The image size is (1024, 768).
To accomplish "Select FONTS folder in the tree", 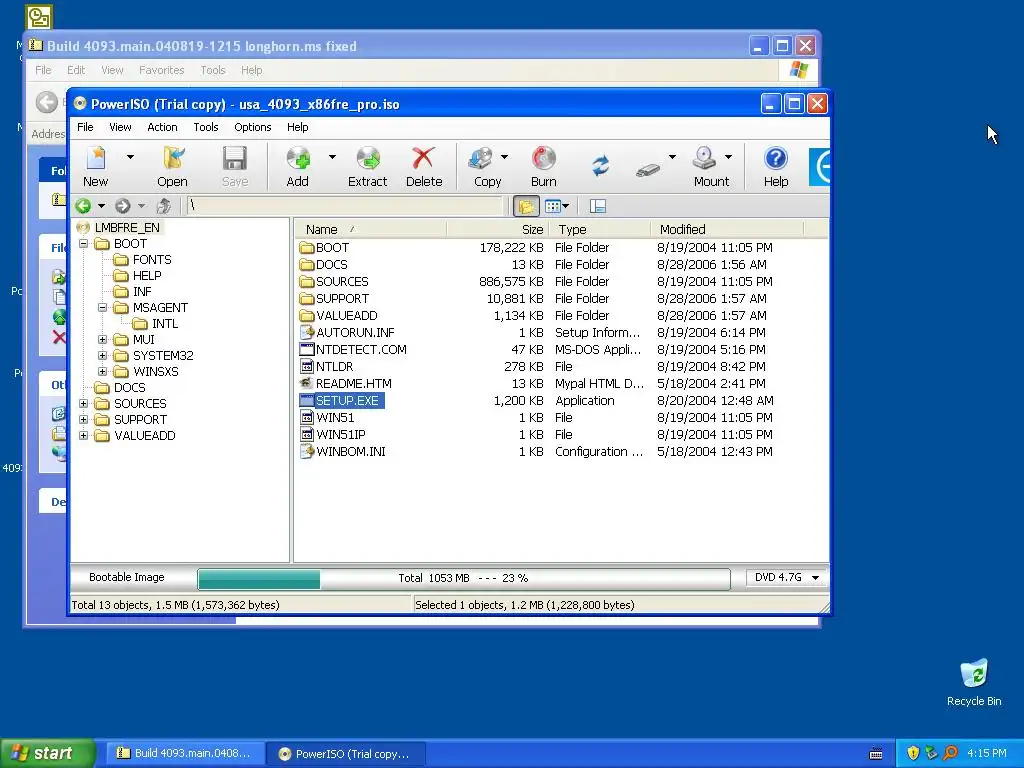I will click(x=152, y=259).
